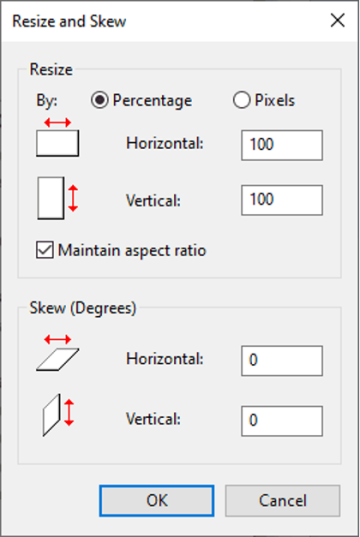Click the Resize Horizontal input field
The width and height of the screenshot is (360, 537).
click(x=282, y=145)
